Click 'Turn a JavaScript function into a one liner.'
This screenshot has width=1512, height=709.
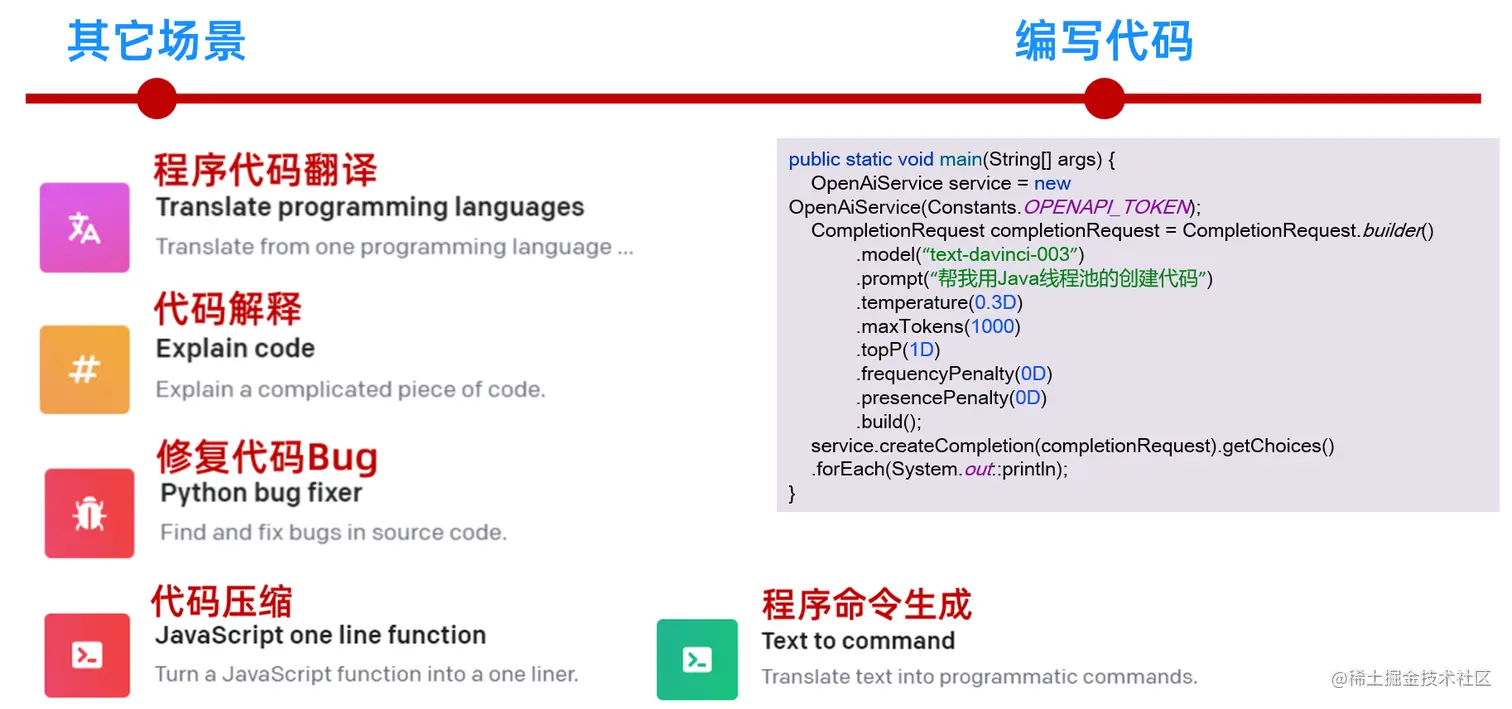tap(367, 674)
